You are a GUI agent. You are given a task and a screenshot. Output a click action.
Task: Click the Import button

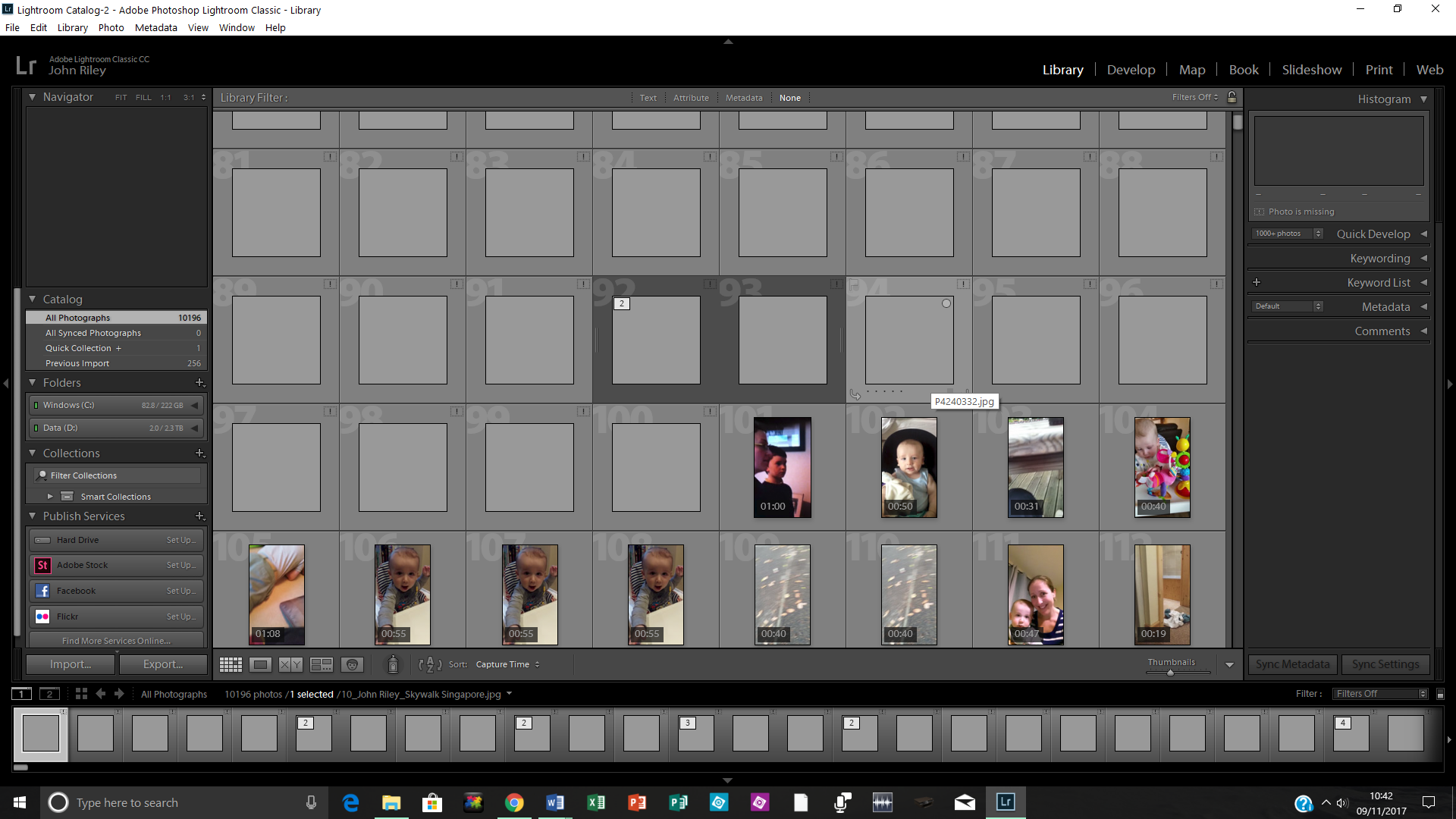pos(70,664)
